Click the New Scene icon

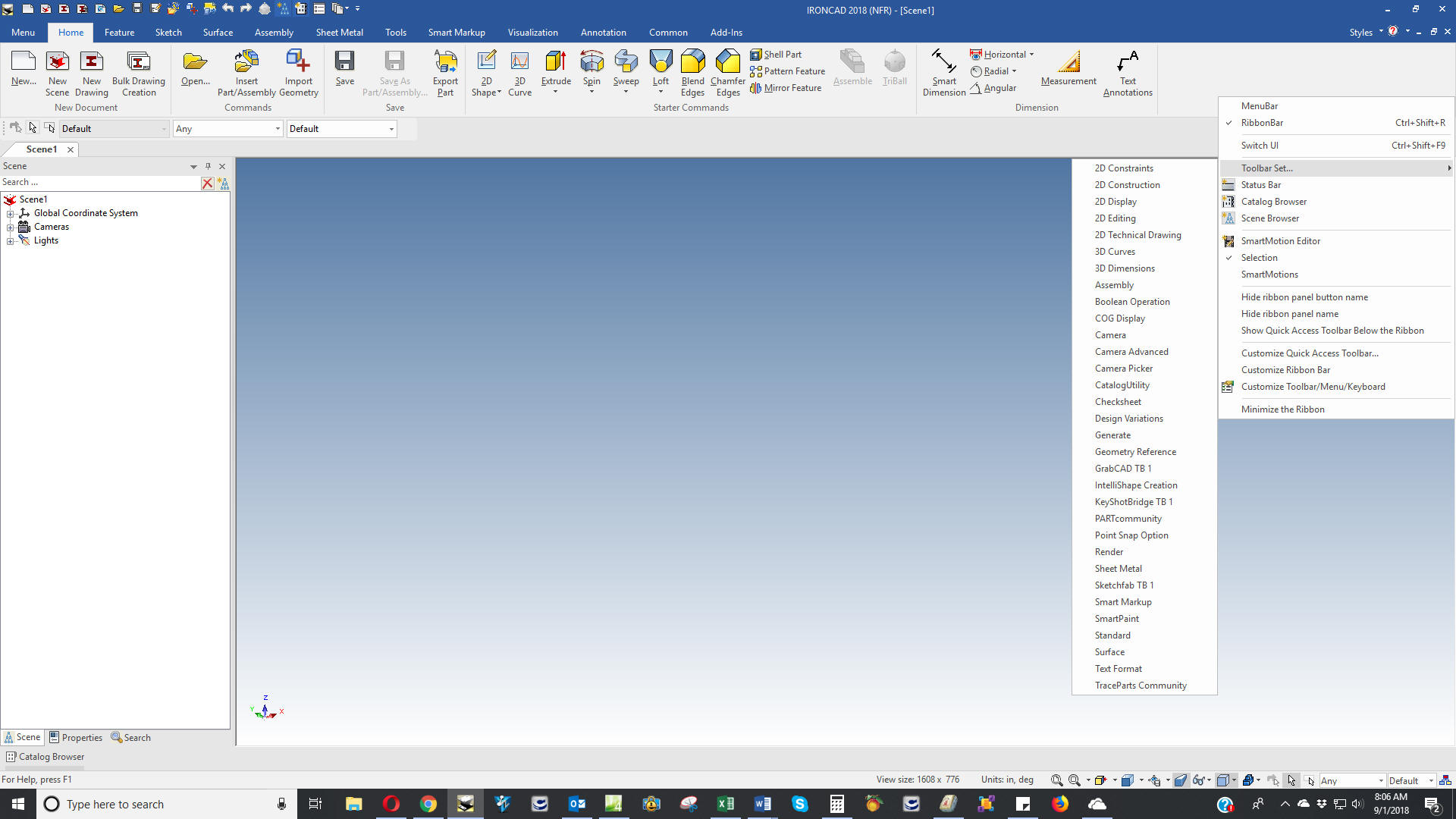point(57,74)
